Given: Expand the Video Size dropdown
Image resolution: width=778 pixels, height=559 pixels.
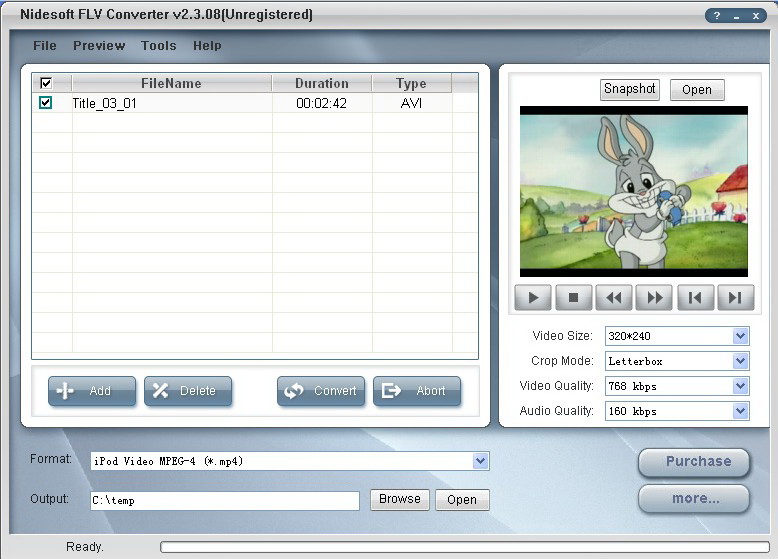Looking at the screenshot, I should pos(740,336).
